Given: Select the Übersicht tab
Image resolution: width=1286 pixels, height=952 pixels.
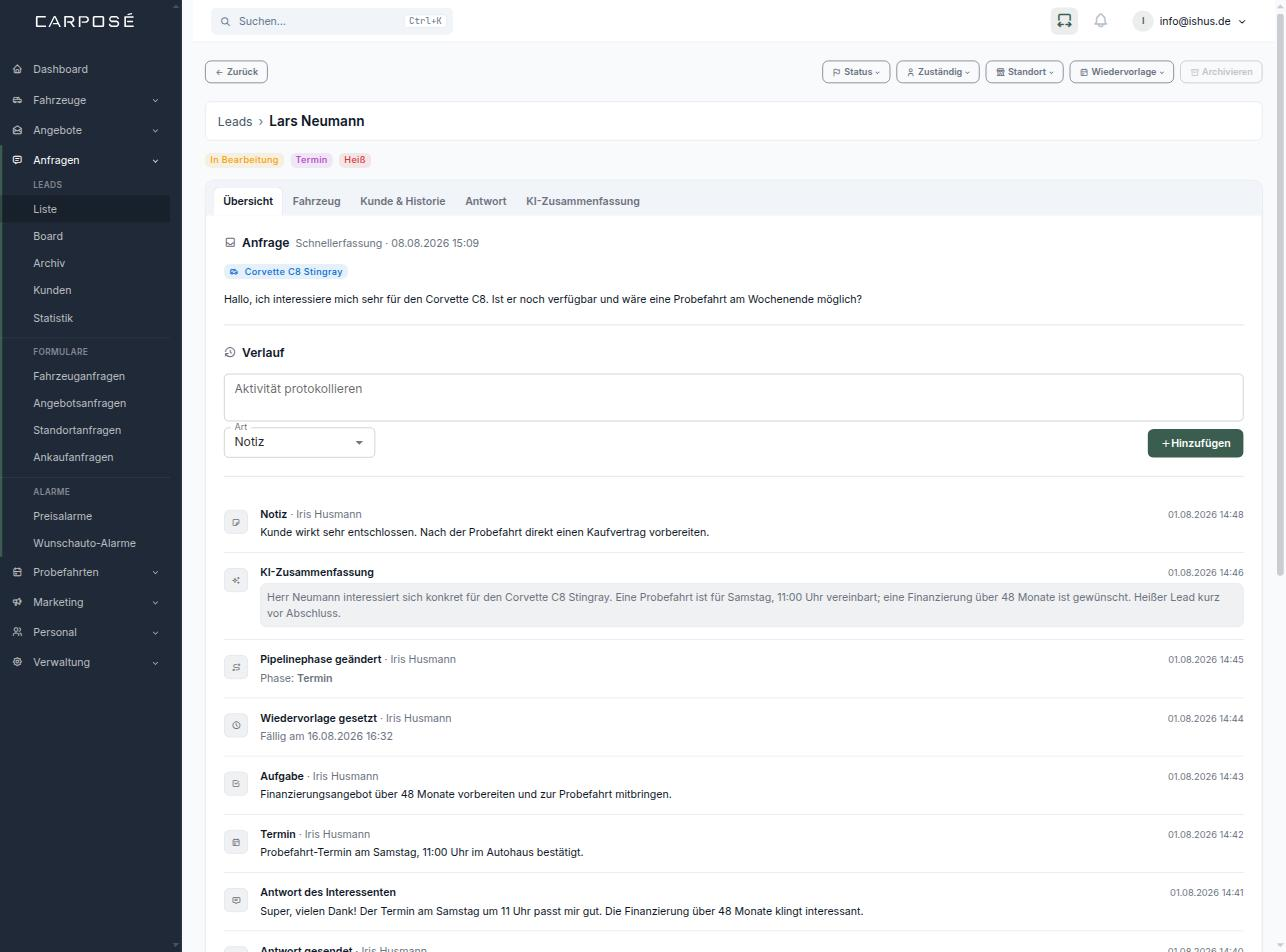Looking at the screenshot, I should point(248,201).
